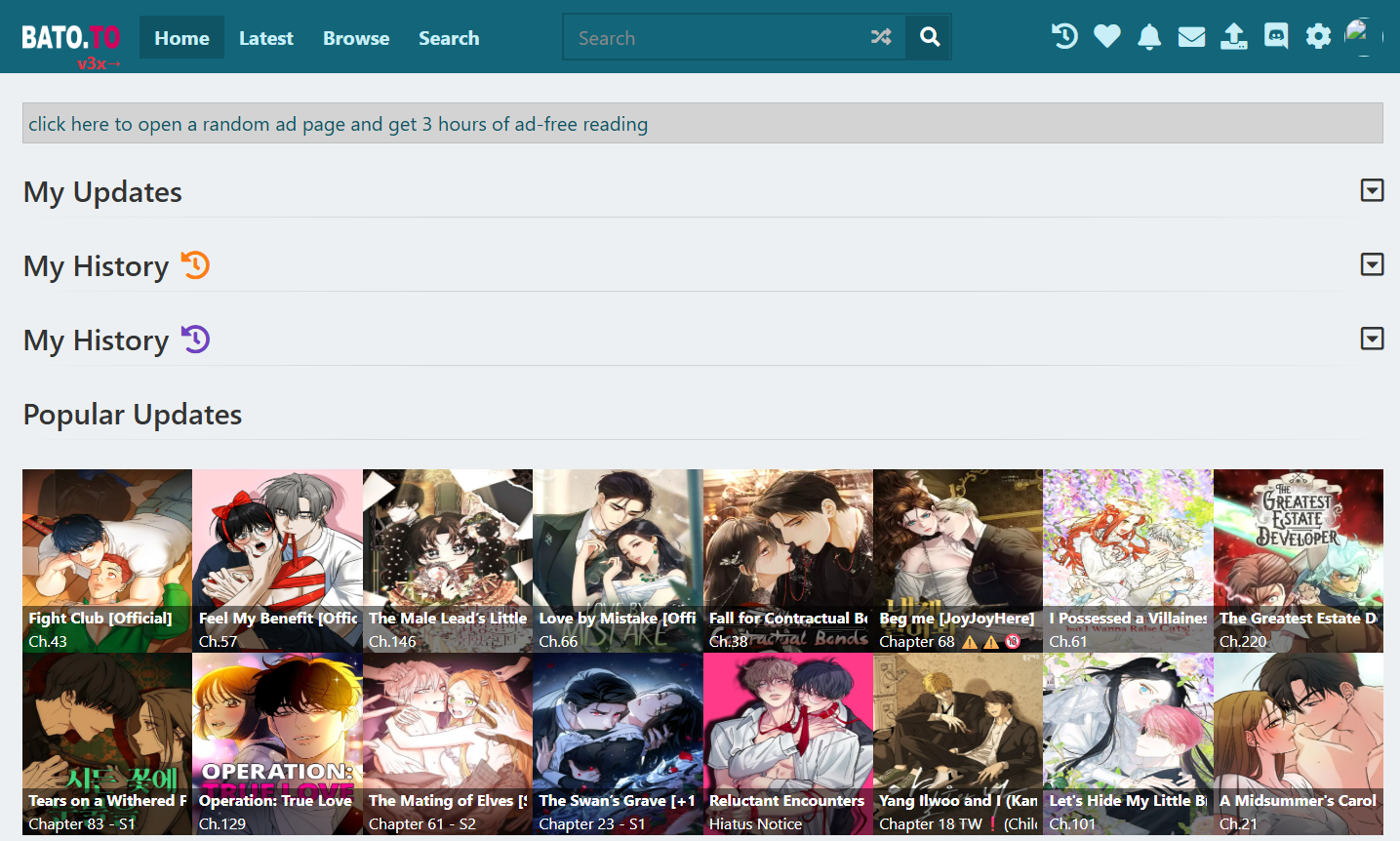Click Hiatus Notice under Reluctant Encounters
This screenshot has width=1400, height=841.
pos(755,823)
